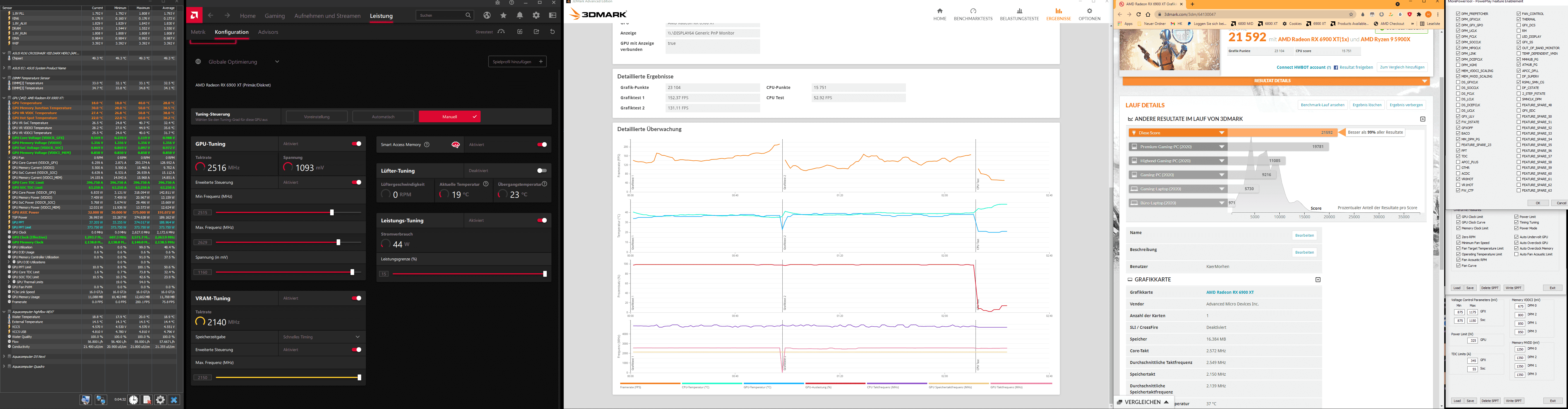The width and height of the screenshot is (1568, 409).
Task: Click Benchmark-Lauf ansehen button
Action: point(1323,105)
